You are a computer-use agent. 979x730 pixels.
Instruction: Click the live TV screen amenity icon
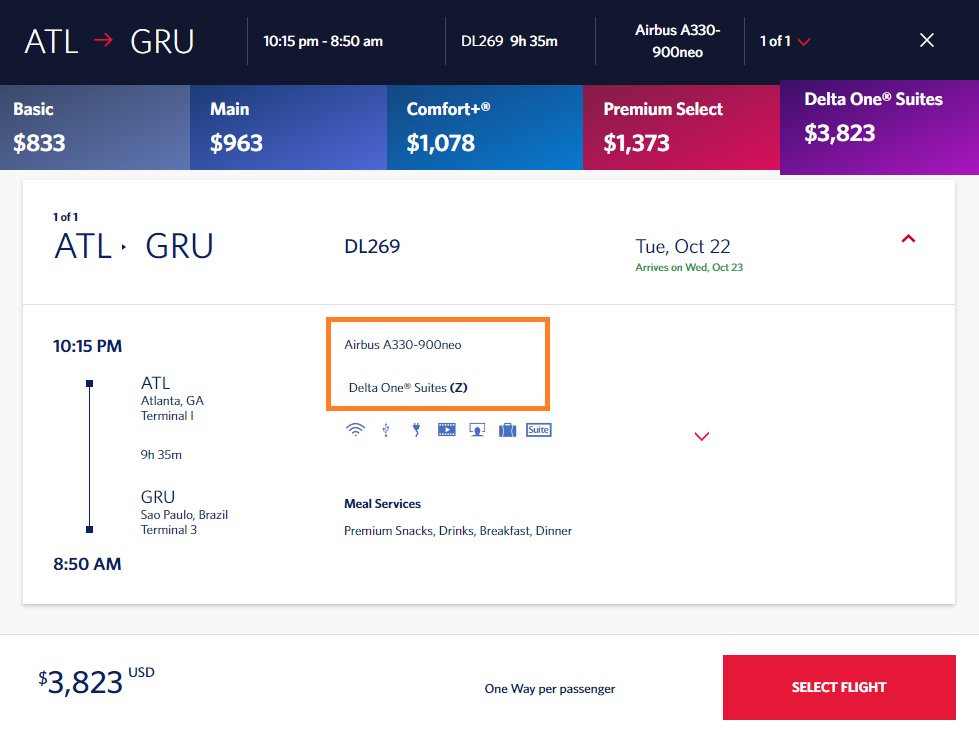[x=477, y=430]
